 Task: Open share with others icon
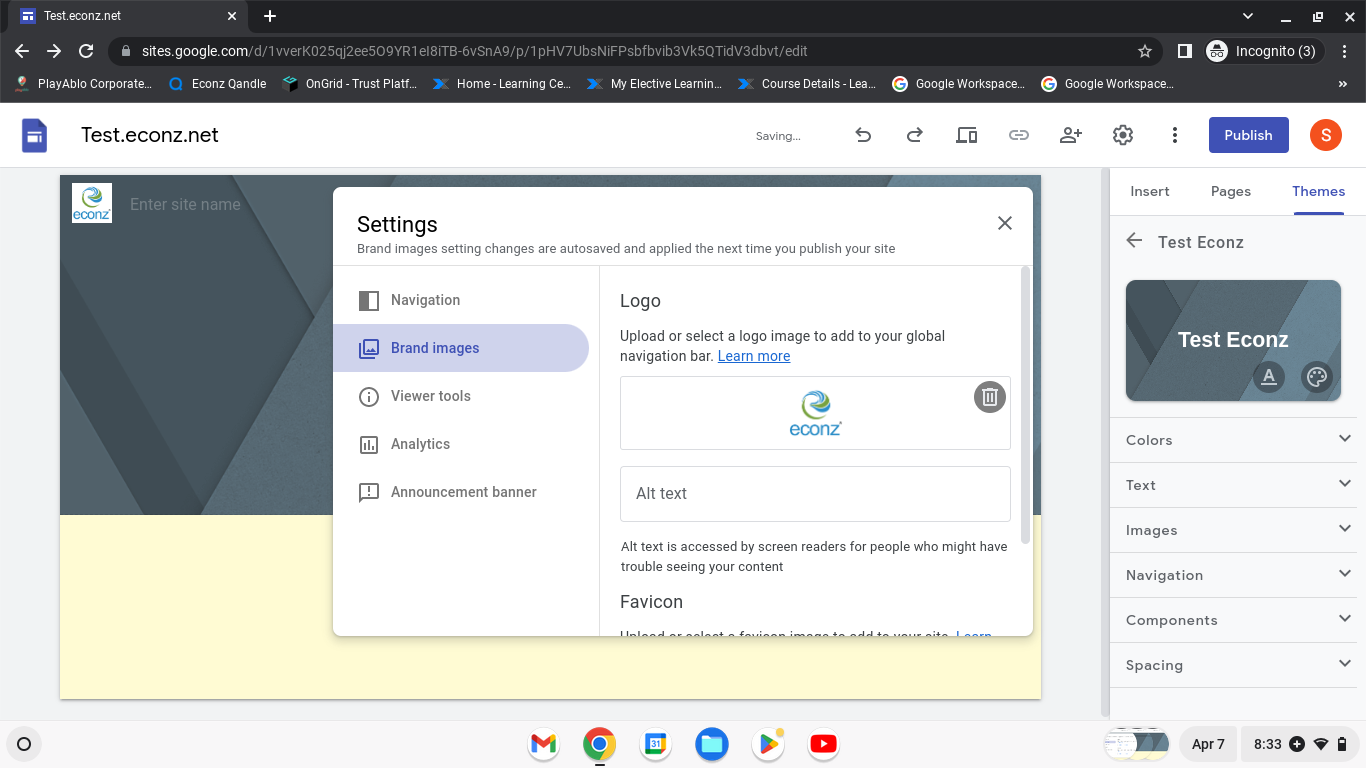tap(1071, 135)
